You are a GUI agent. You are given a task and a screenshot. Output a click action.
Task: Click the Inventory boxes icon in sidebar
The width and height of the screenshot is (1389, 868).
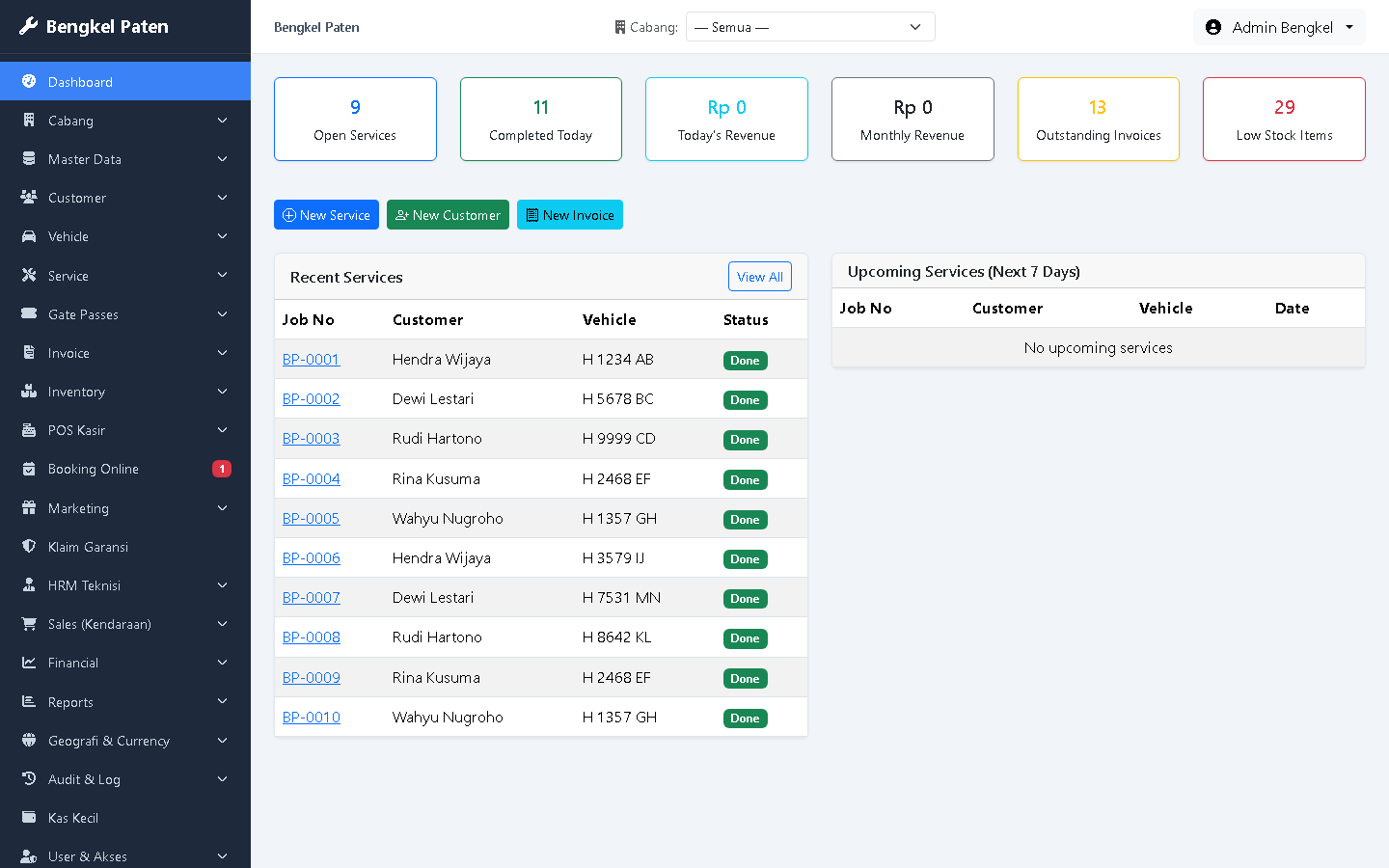pyautogui.click(x=29, y=392)
